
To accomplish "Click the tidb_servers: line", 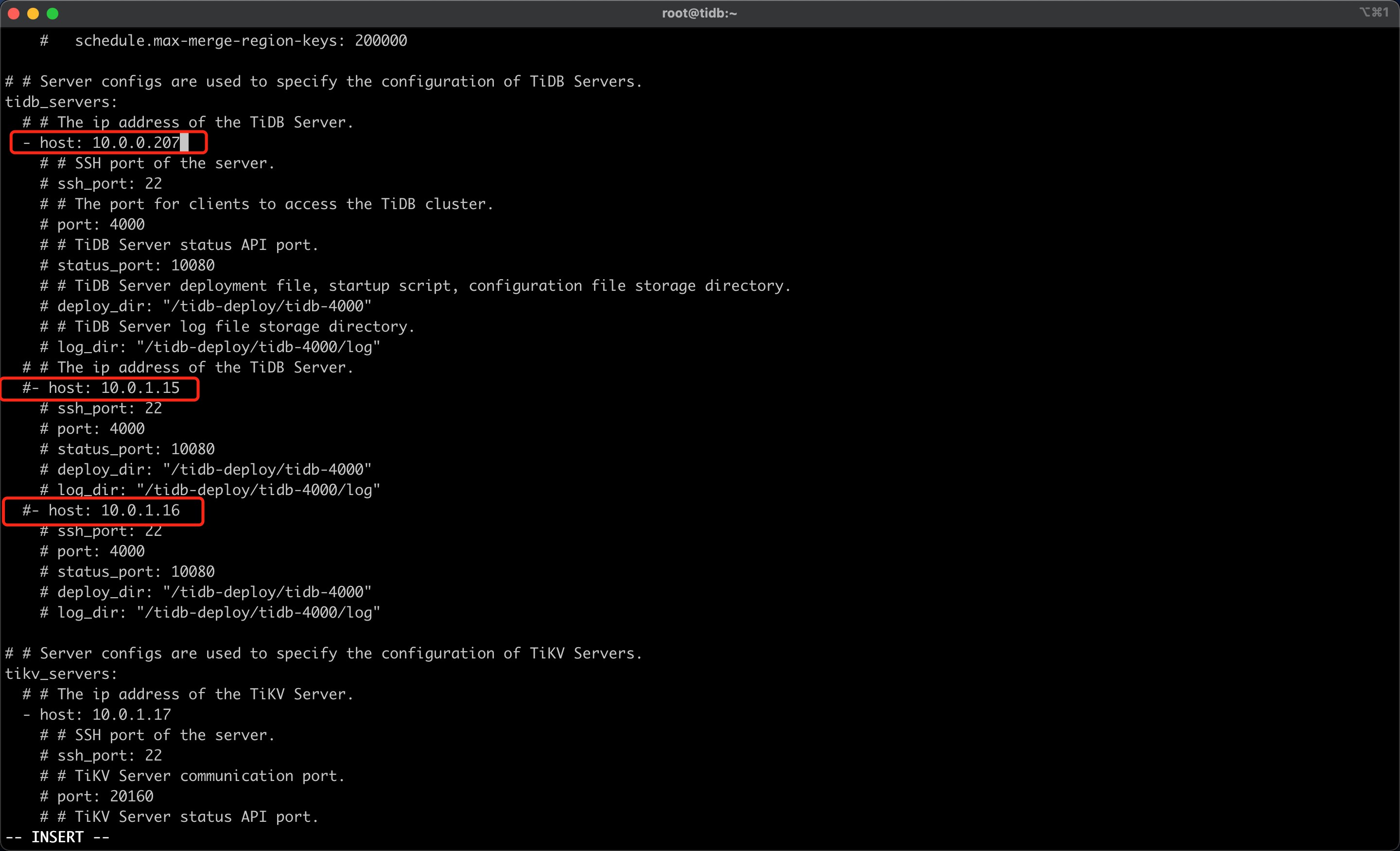I will [x=61, y=102].
